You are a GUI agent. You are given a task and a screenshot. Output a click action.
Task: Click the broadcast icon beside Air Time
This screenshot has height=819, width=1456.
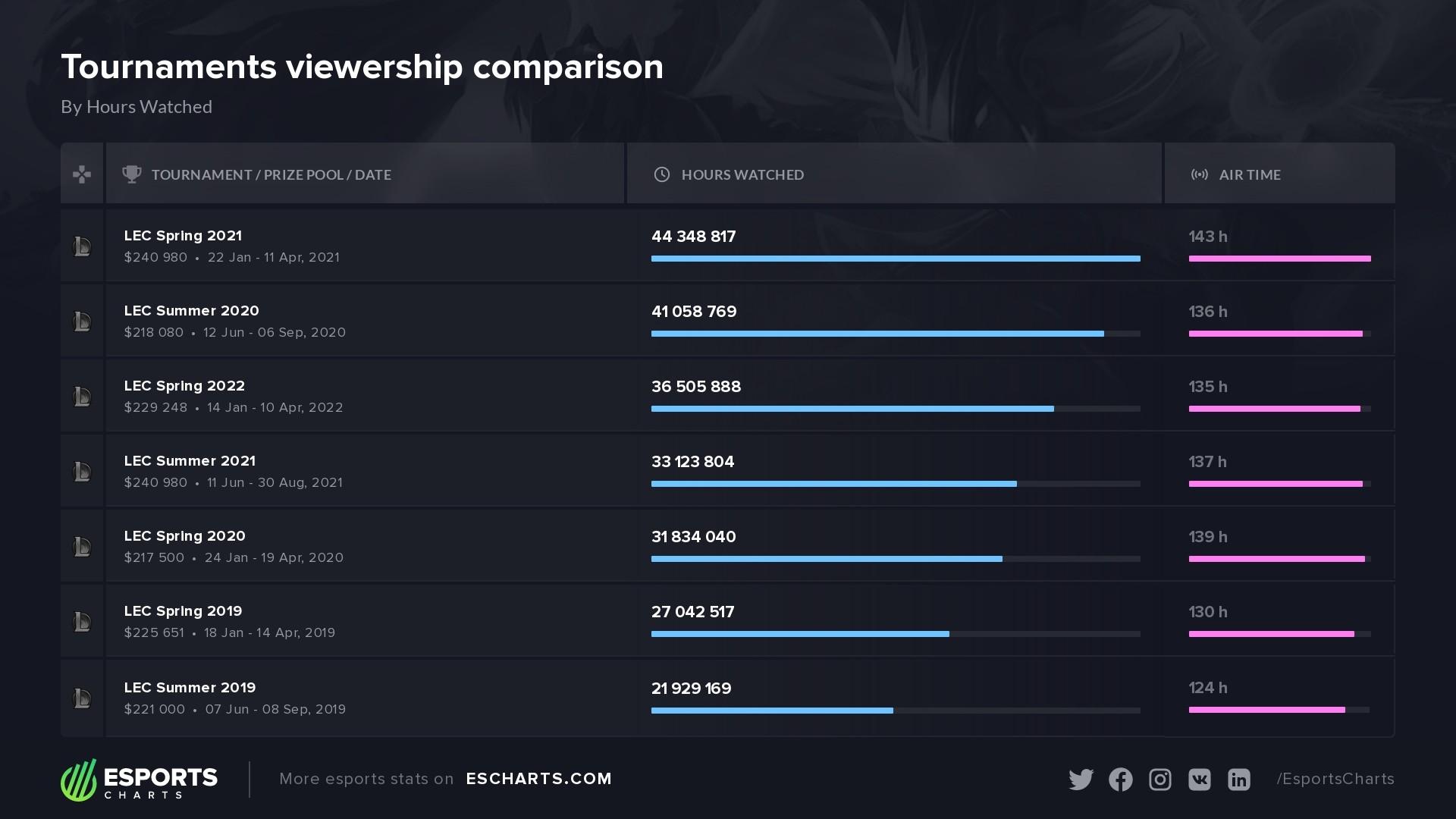click(1199, 174)
